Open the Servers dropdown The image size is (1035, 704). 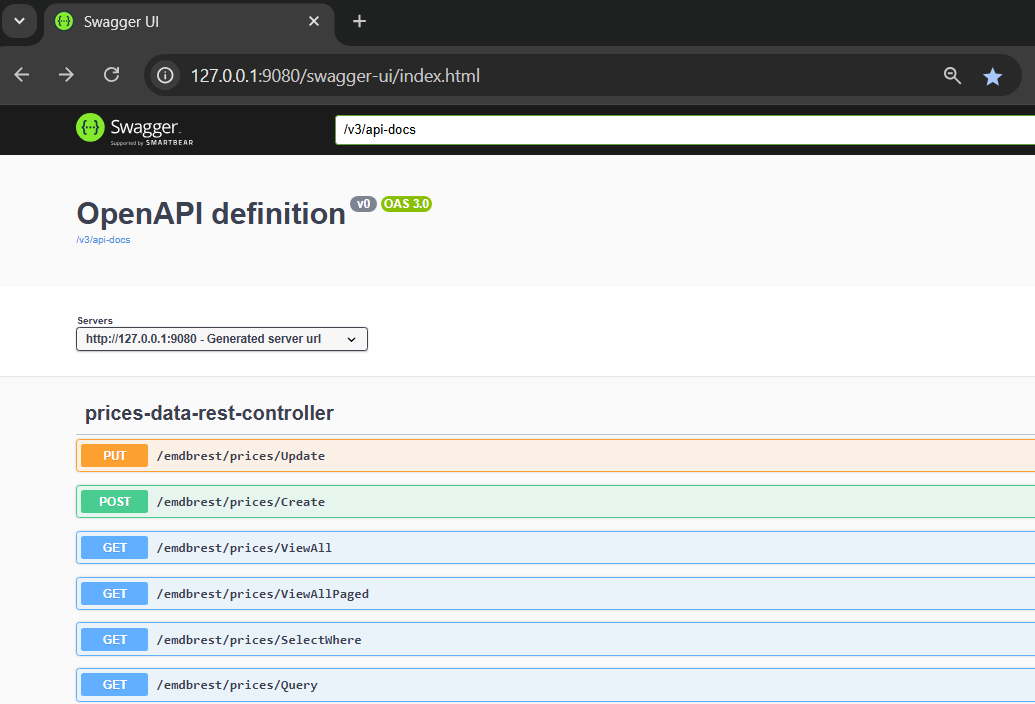click(222, 339)
